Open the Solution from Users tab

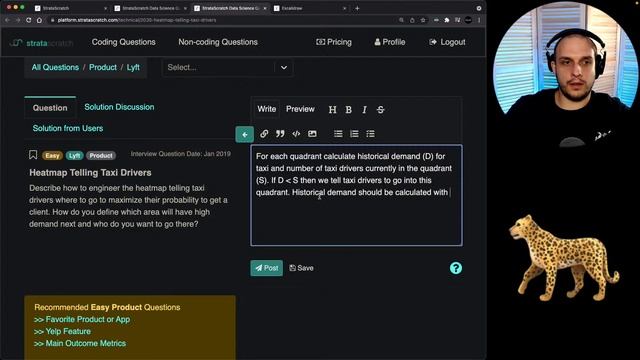click(68, 128)
